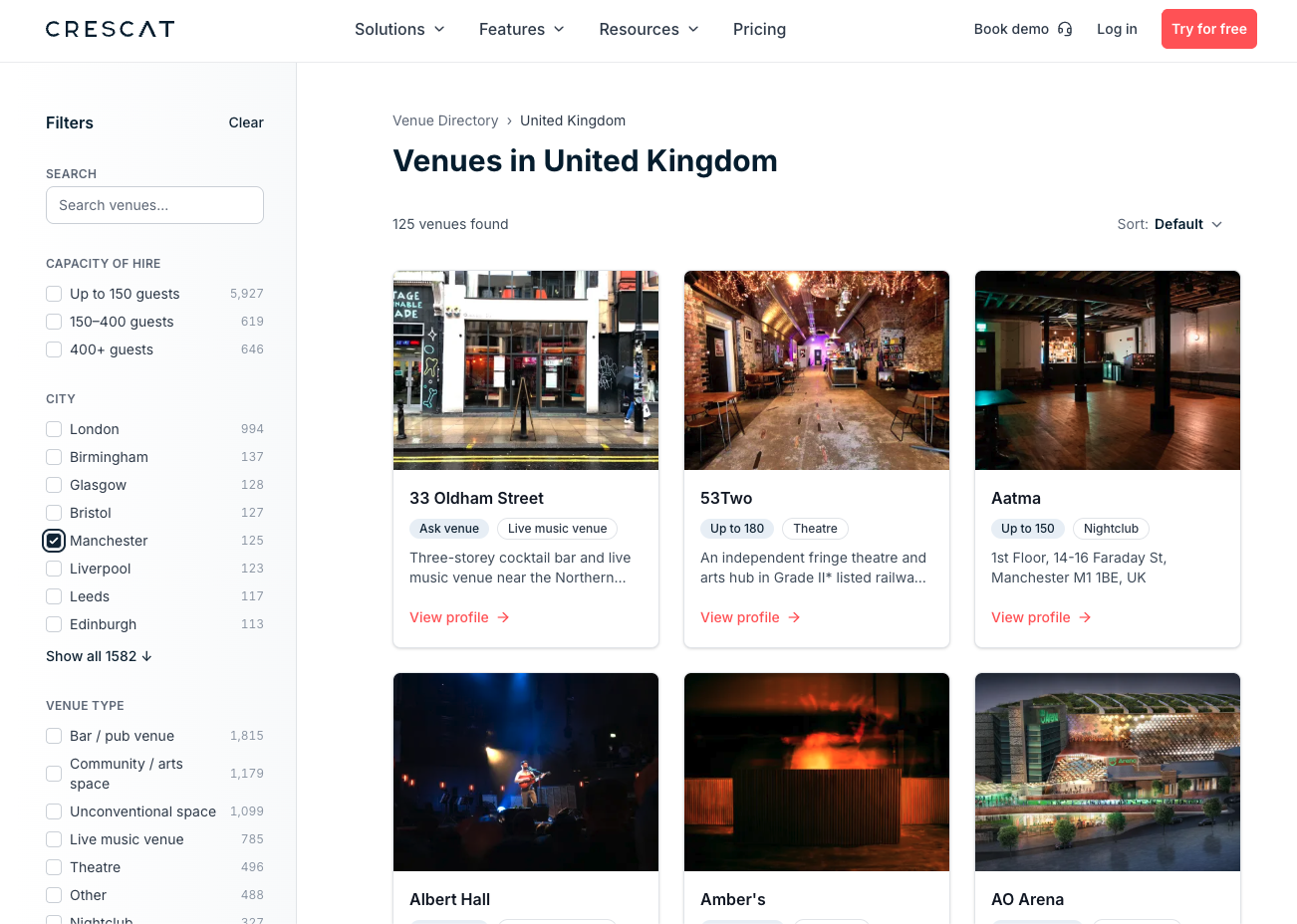Open the Solutions dropdown menu
Viewport: 1297px width, 924px height.
399,29
